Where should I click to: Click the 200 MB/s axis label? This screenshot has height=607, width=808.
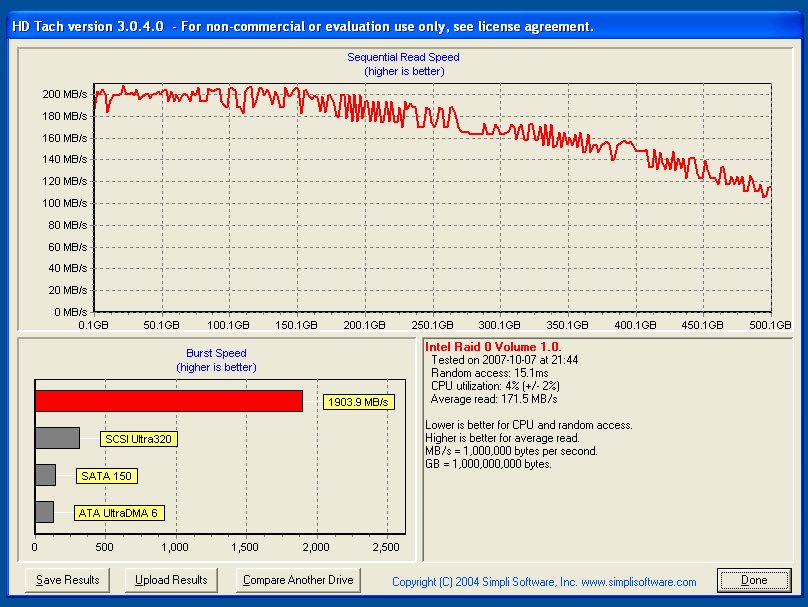[x=65, y=94]
